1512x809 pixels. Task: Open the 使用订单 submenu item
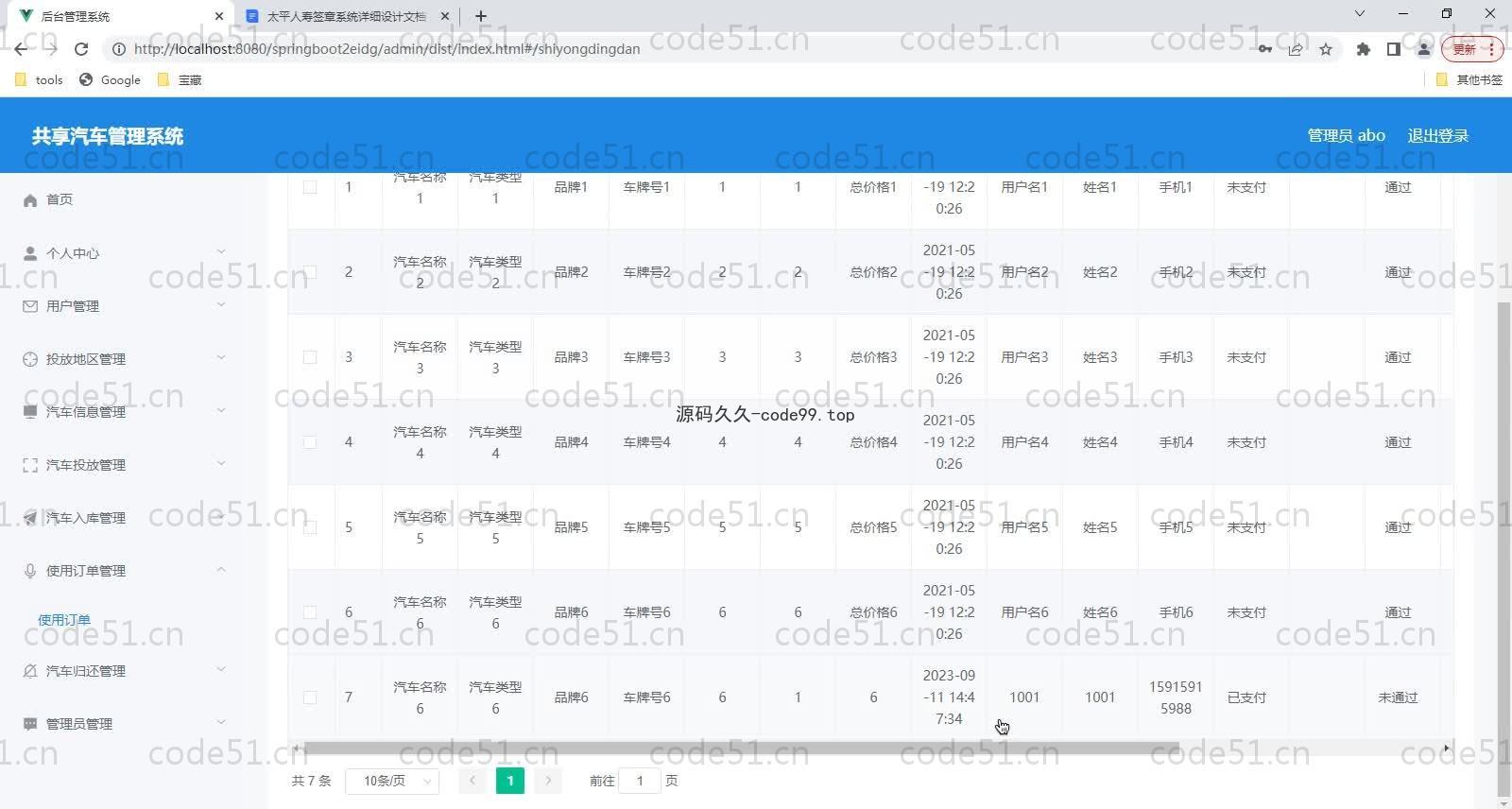pyautogui.click(x=64, y=620)
